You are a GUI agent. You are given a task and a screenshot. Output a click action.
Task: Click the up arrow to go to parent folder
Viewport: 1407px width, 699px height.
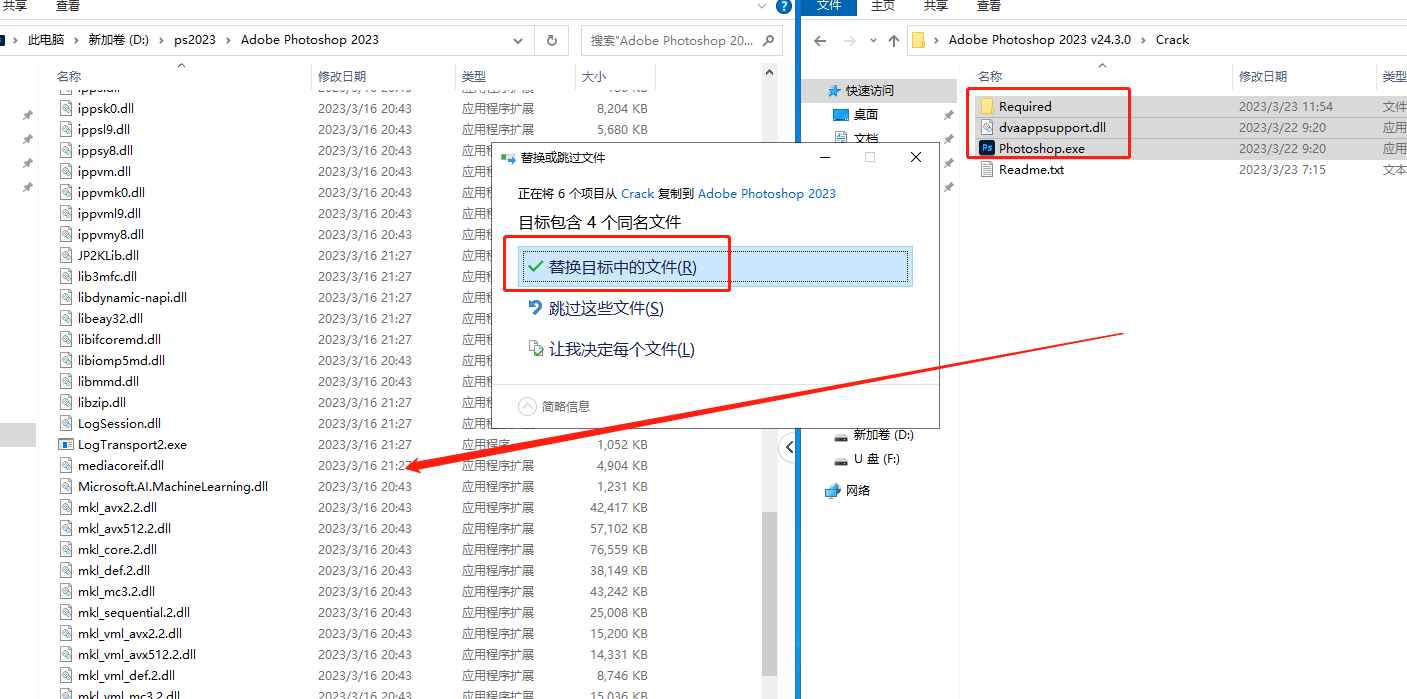coord(893,40)
